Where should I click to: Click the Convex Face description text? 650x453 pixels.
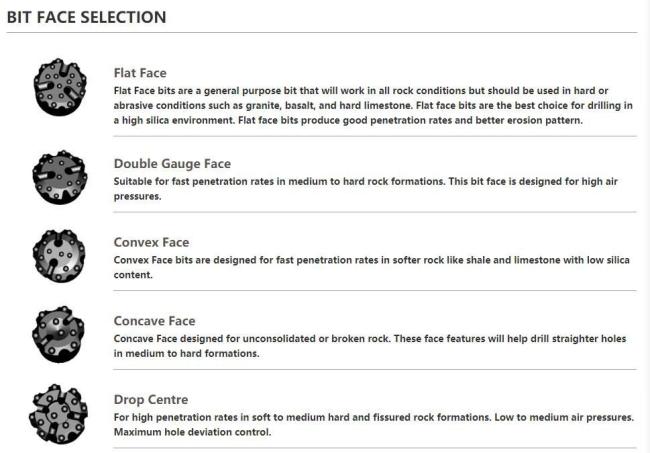tap(370, 268)
